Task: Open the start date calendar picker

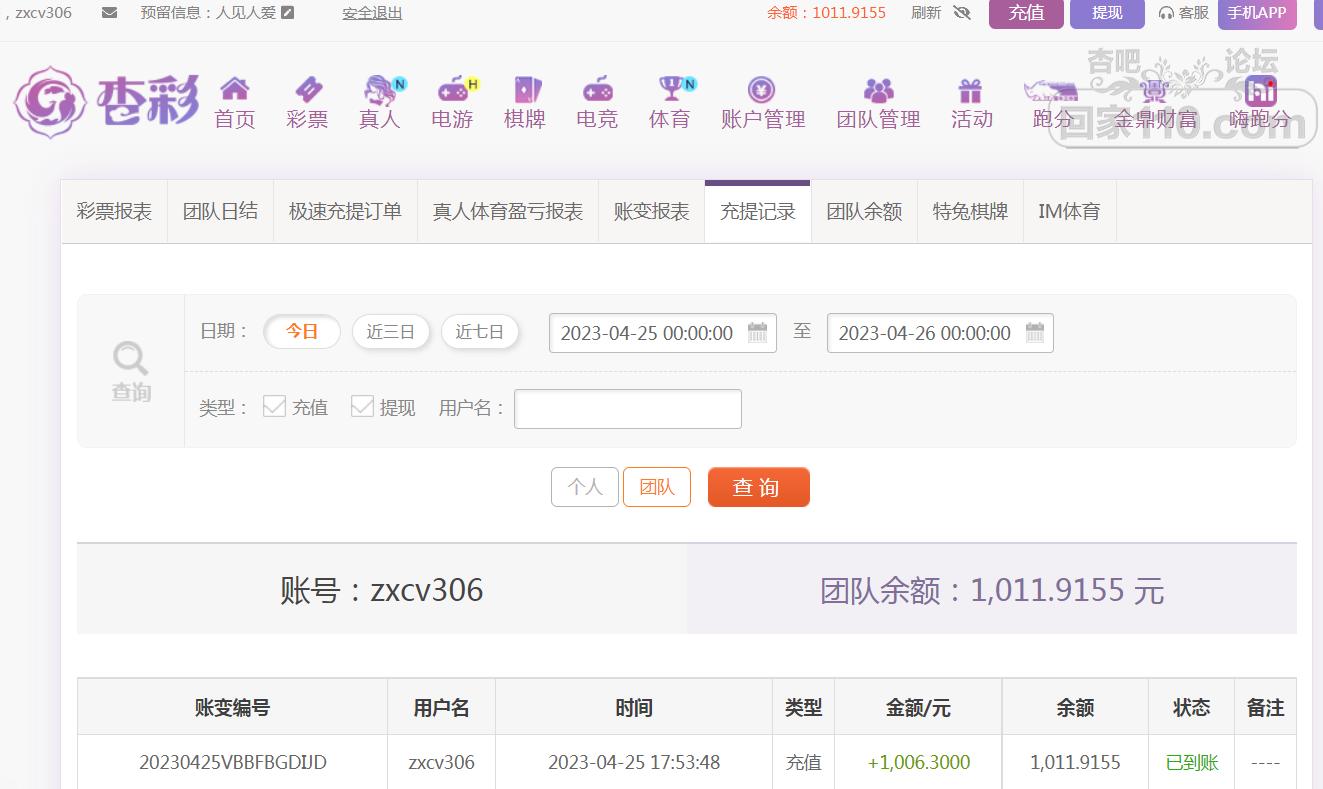Action: 757,333
